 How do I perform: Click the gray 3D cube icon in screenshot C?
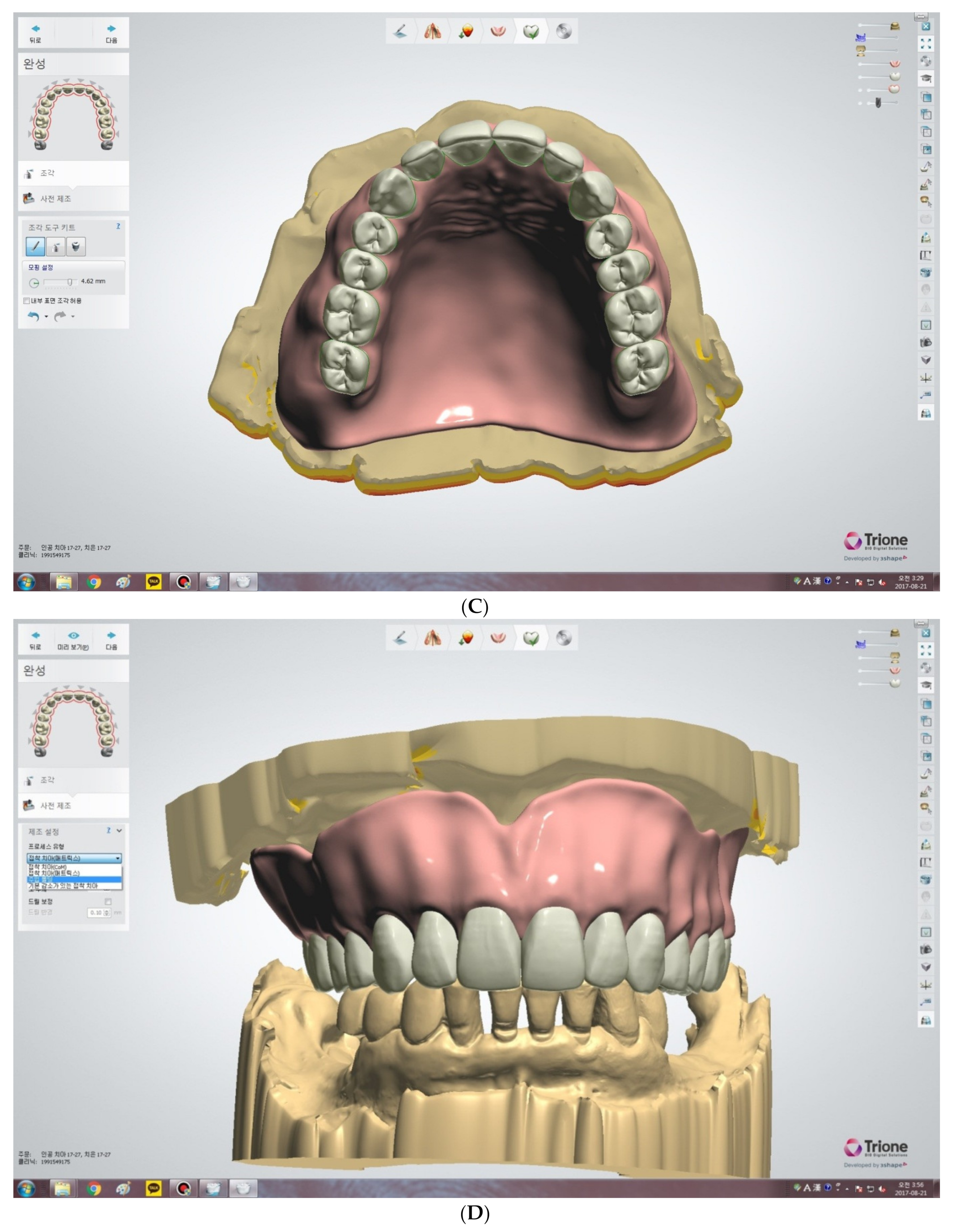926,360
